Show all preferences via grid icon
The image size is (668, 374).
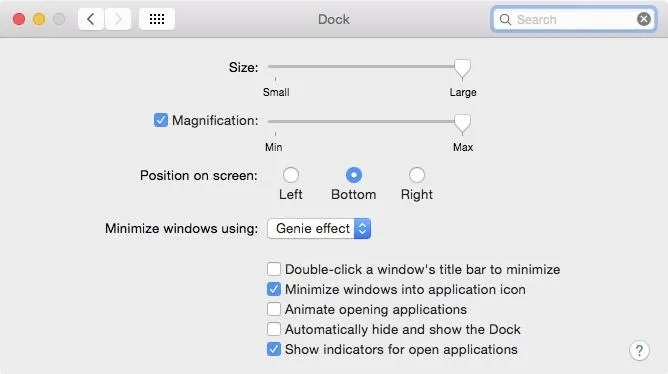coord(157,19)
